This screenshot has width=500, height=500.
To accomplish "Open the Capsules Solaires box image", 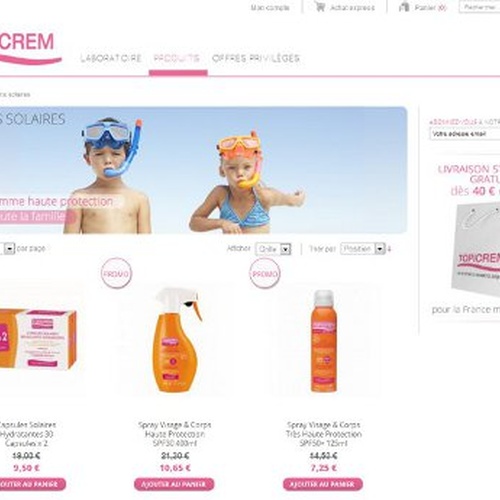I will [37, 339].
